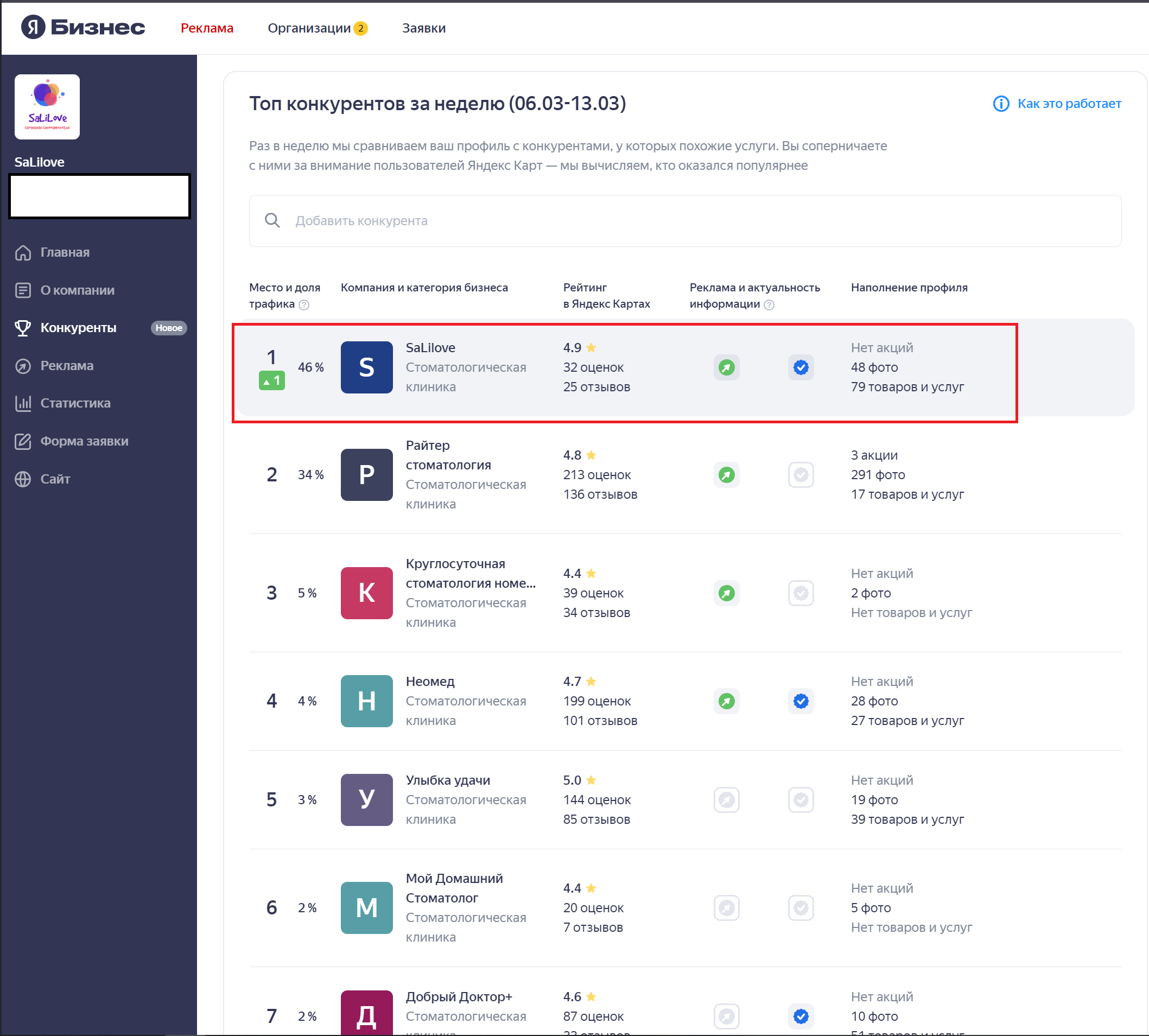Click the globe icon for Сайт
The width and height of the screenshot is (1149, 1036).
coord(23,479)
